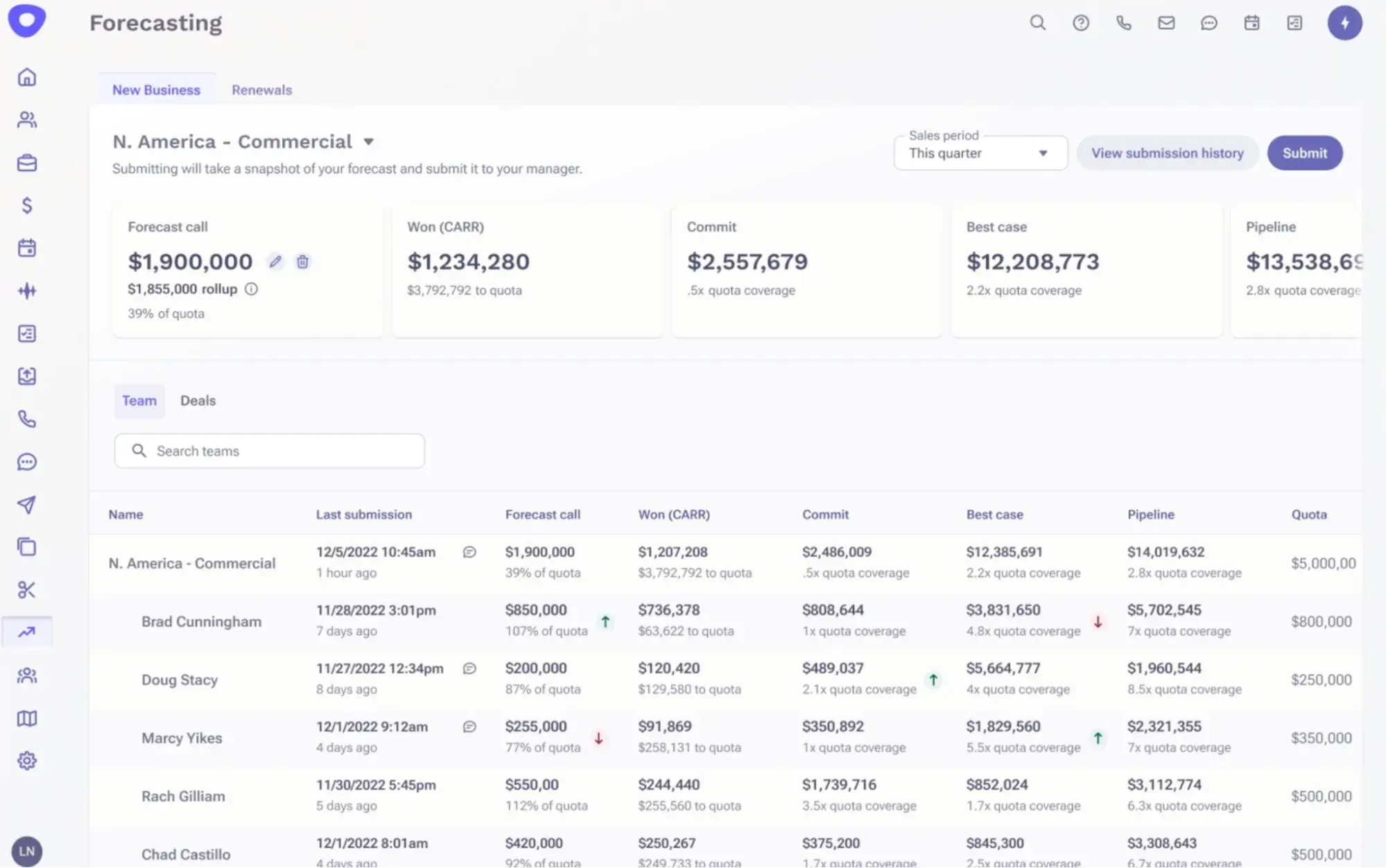The height and width of the screenshot is (868, 1386).
Task: Switch to the Renewals tab
Action: click(x=261, y=90)
